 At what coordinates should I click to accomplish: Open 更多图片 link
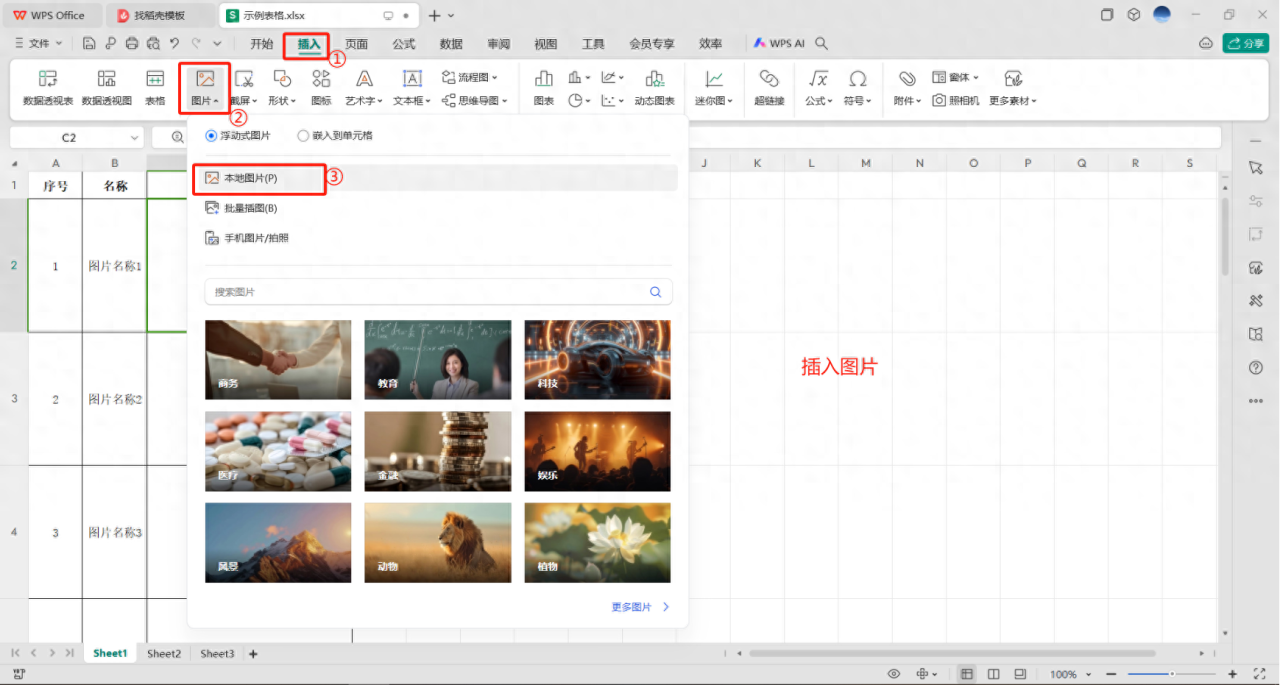(x=640, y=607)
